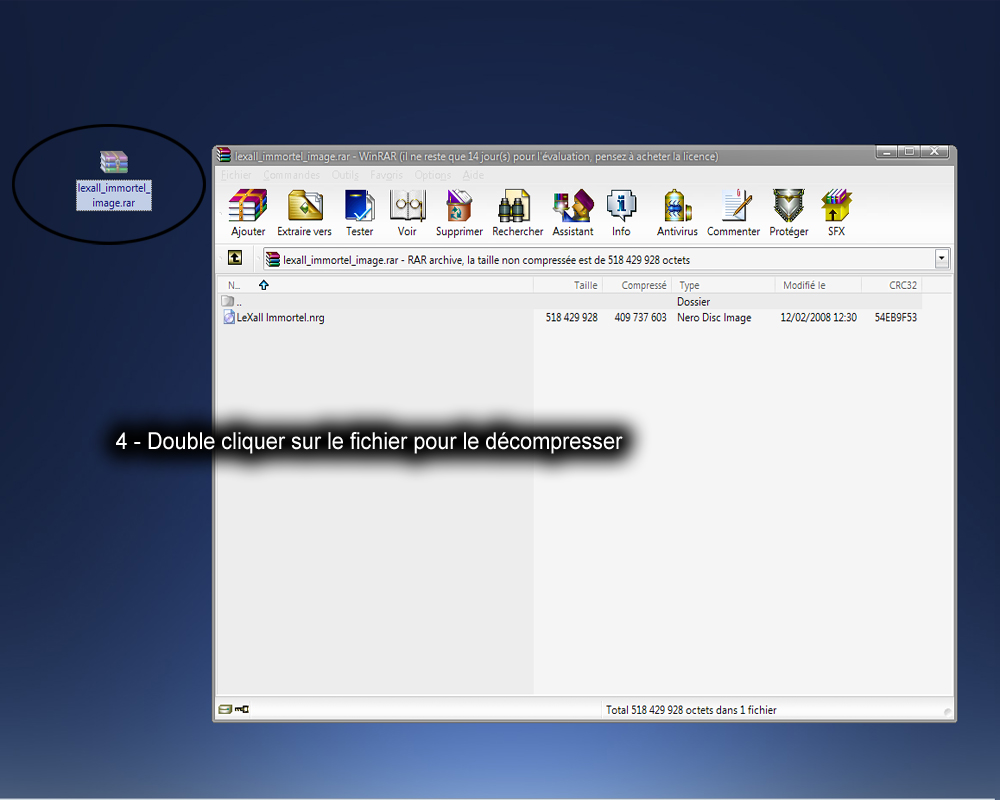Start the Antivirus scan tool
Image resolution: width=1000 pixels, height=800 pixels.
677,213
